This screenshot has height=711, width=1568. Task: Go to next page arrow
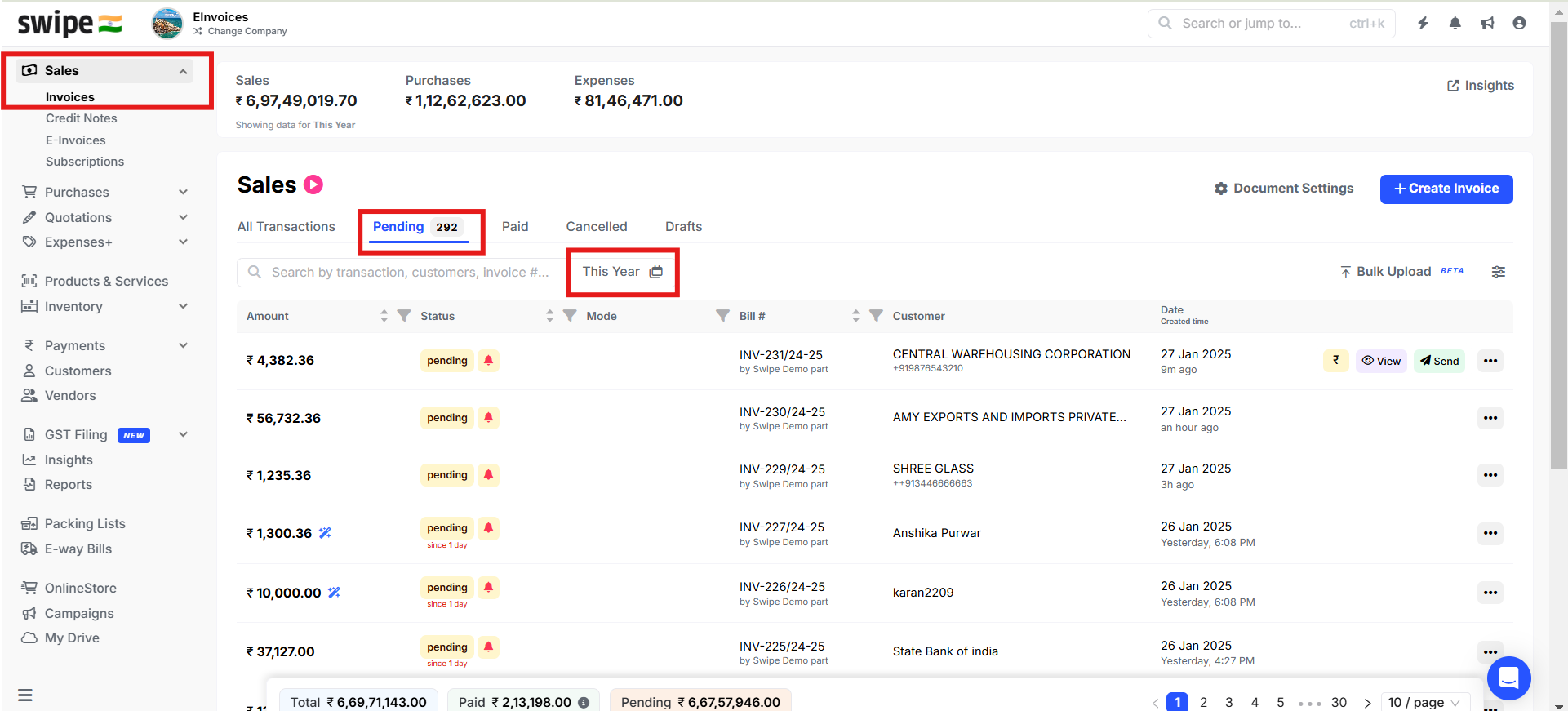1367,703
